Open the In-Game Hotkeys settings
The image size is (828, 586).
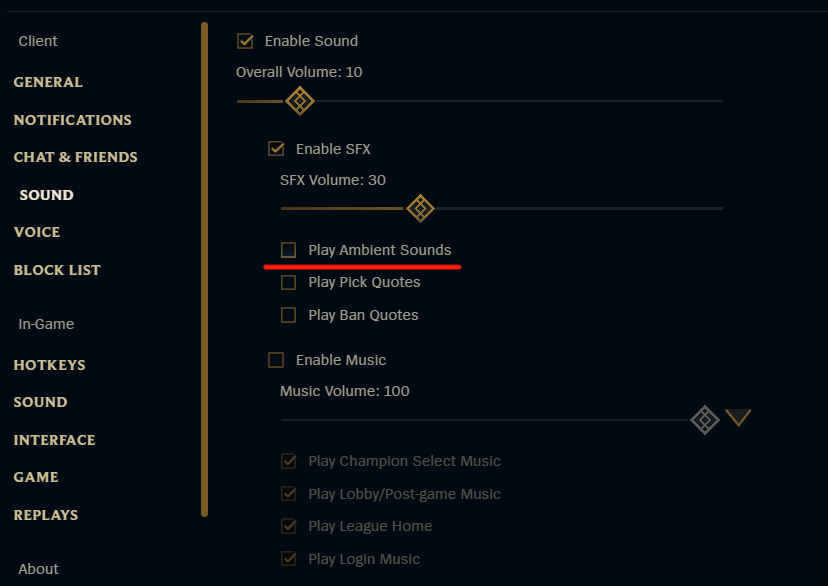pyautogui.click(x=49, y=365)
